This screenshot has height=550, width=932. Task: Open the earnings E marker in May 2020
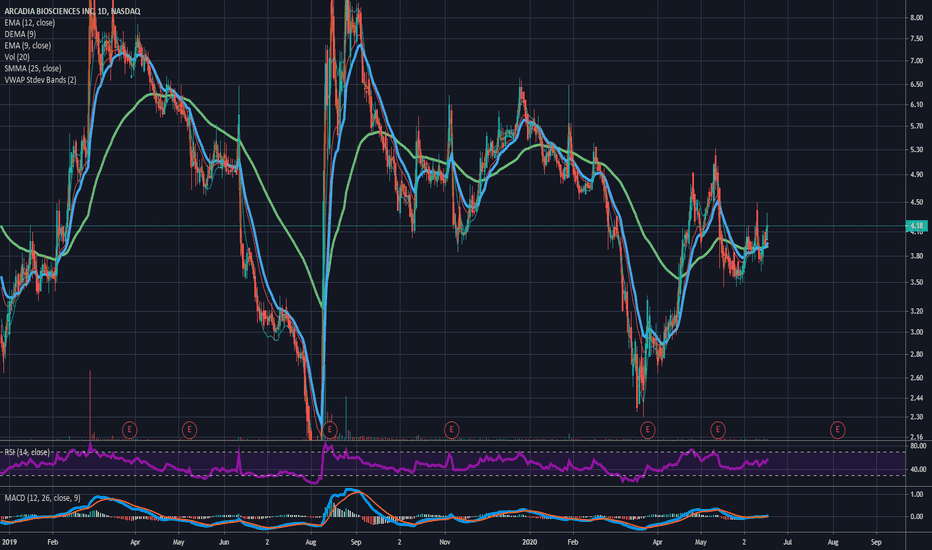718,429
